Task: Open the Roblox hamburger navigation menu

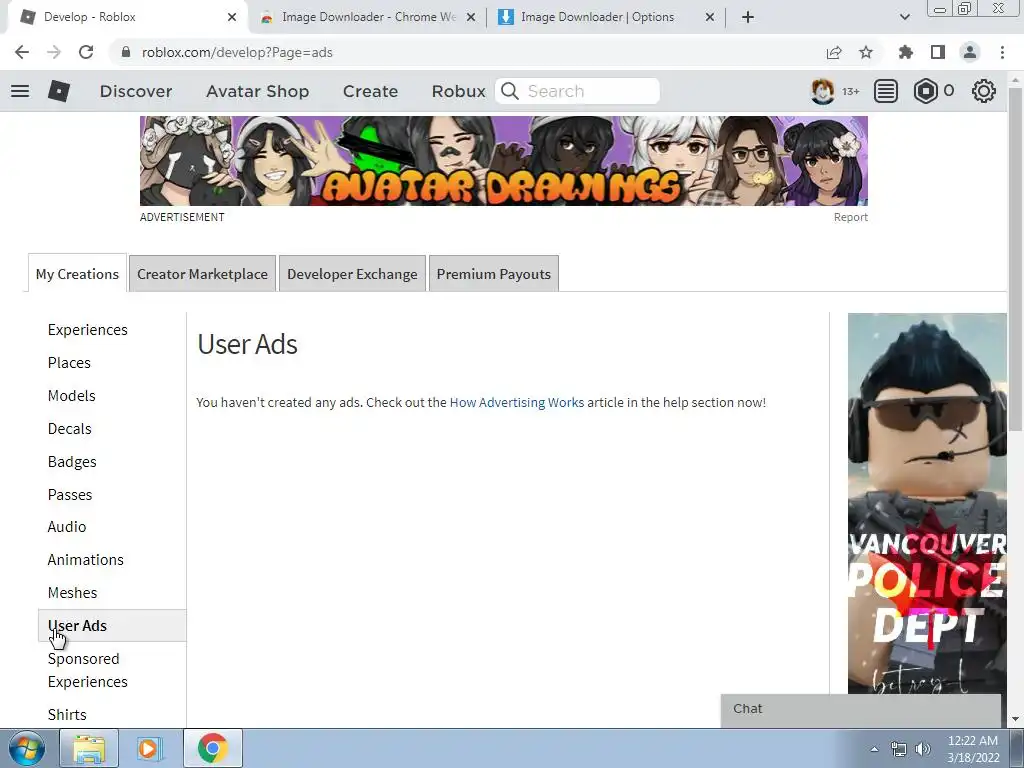Action: point(20,91)
